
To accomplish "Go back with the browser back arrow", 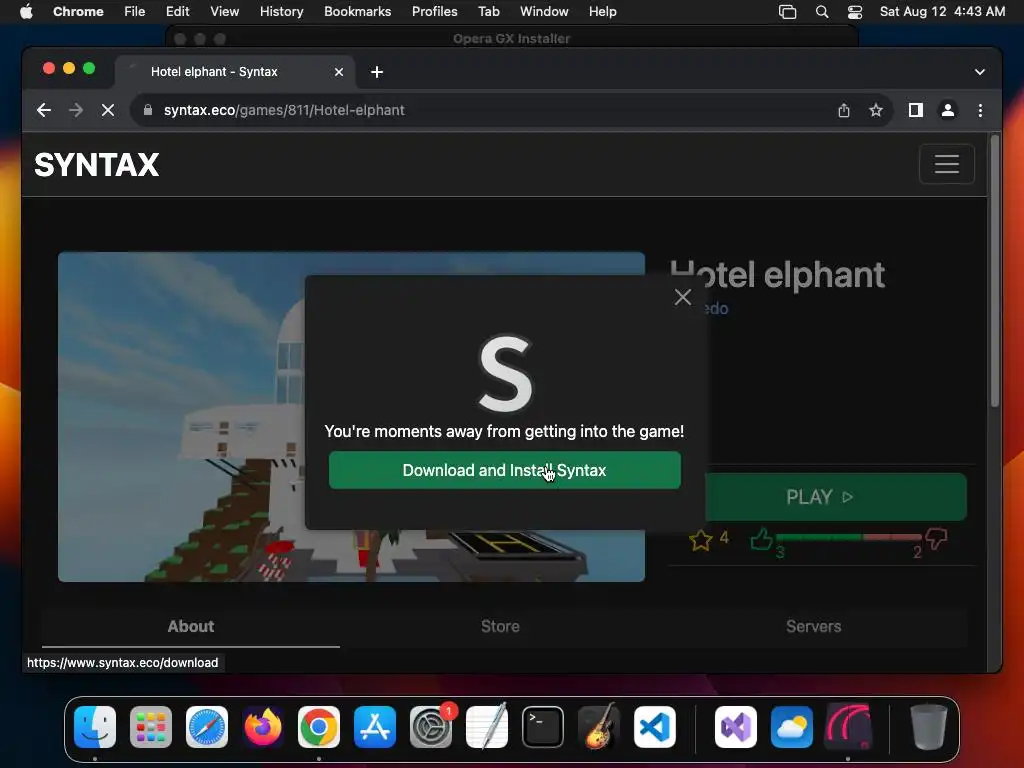I will pyautogui.click(x=44, y=110).
